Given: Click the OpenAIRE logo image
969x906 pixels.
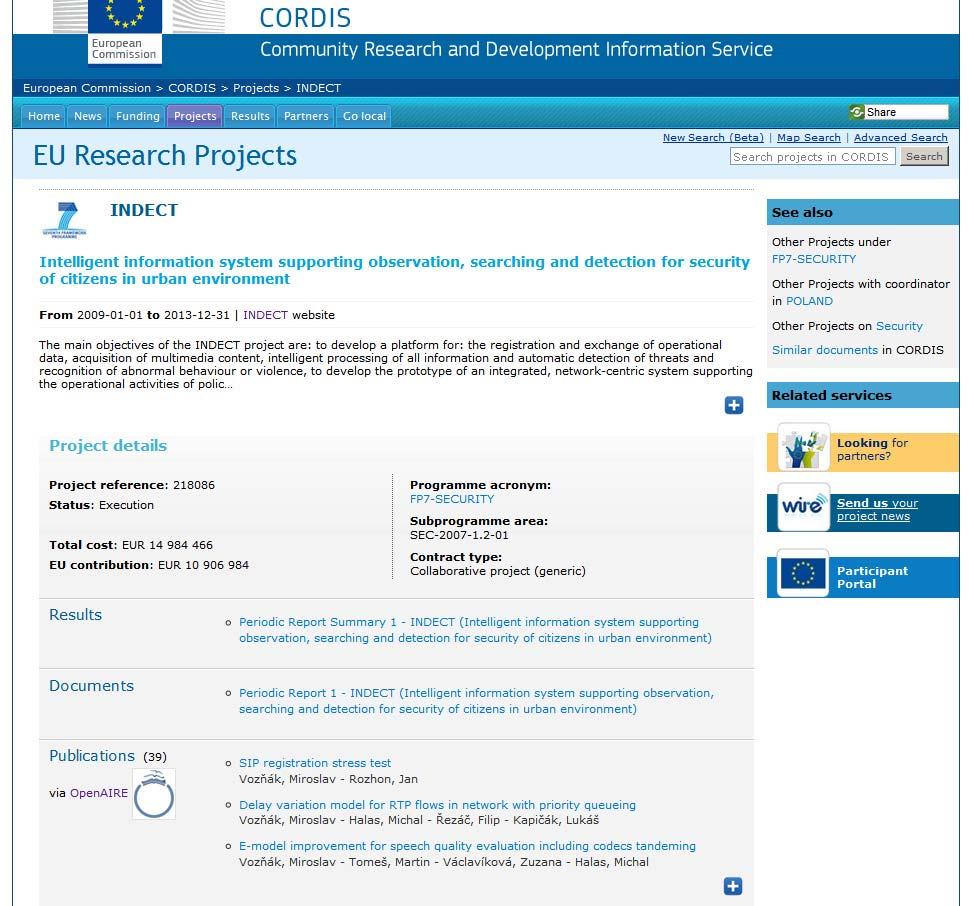Looking at the screenshot, I should (154, 794).
